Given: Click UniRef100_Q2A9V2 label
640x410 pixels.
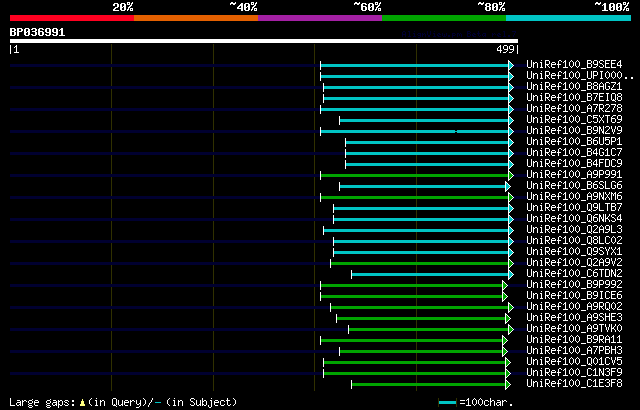Looking at the screenshot, I should pos(574,263).
